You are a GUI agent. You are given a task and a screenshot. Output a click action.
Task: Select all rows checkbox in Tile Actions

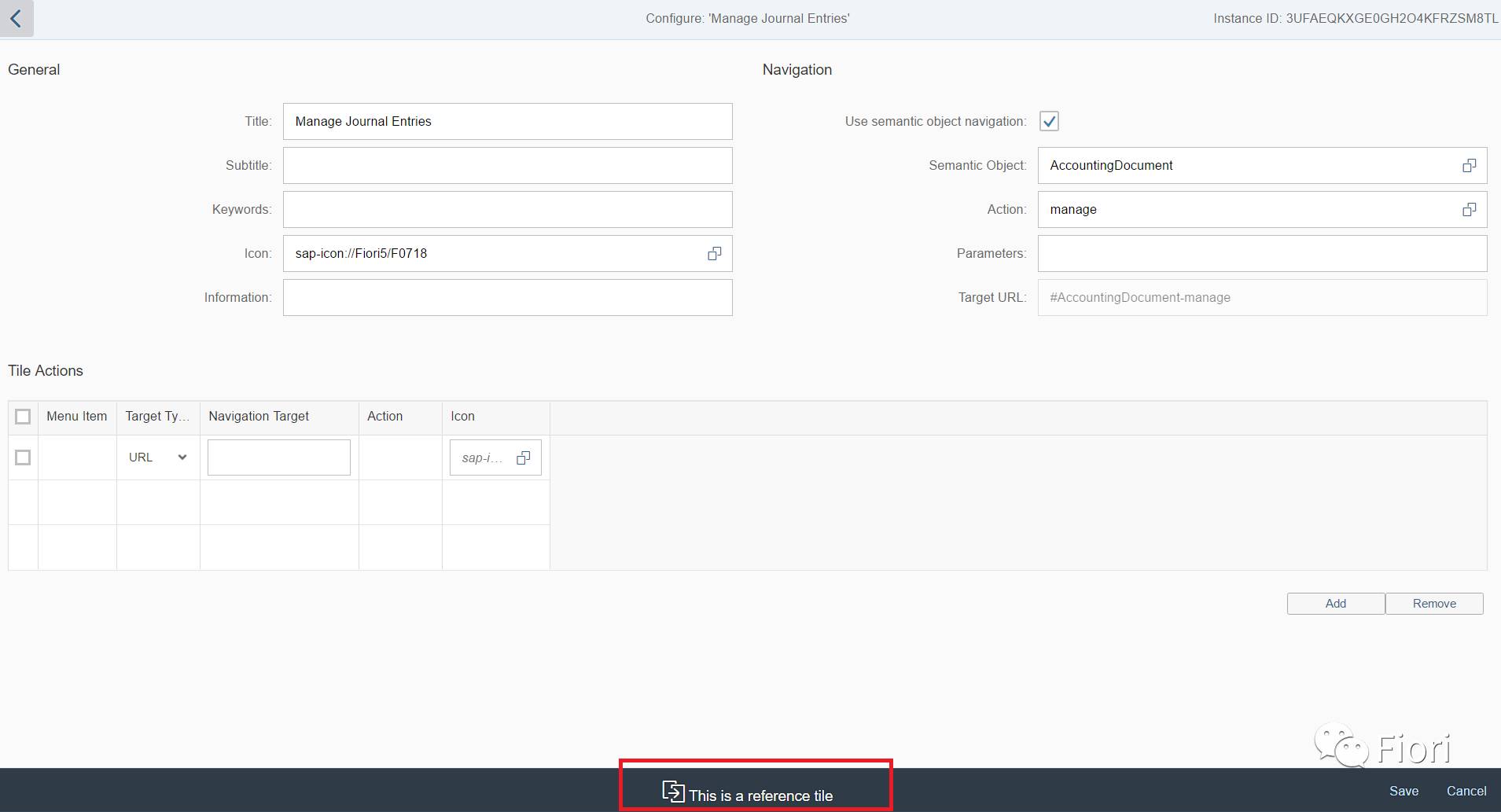[x=23, y=417]
